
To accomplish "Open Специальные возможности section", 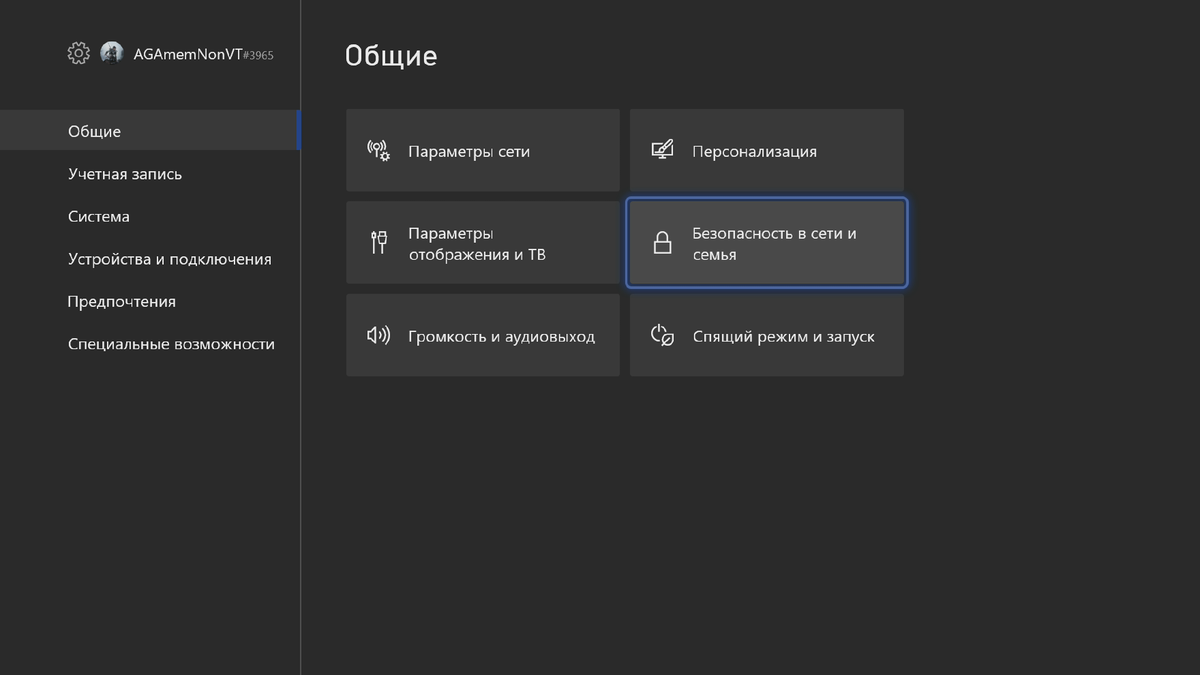I will pos(171,343).
